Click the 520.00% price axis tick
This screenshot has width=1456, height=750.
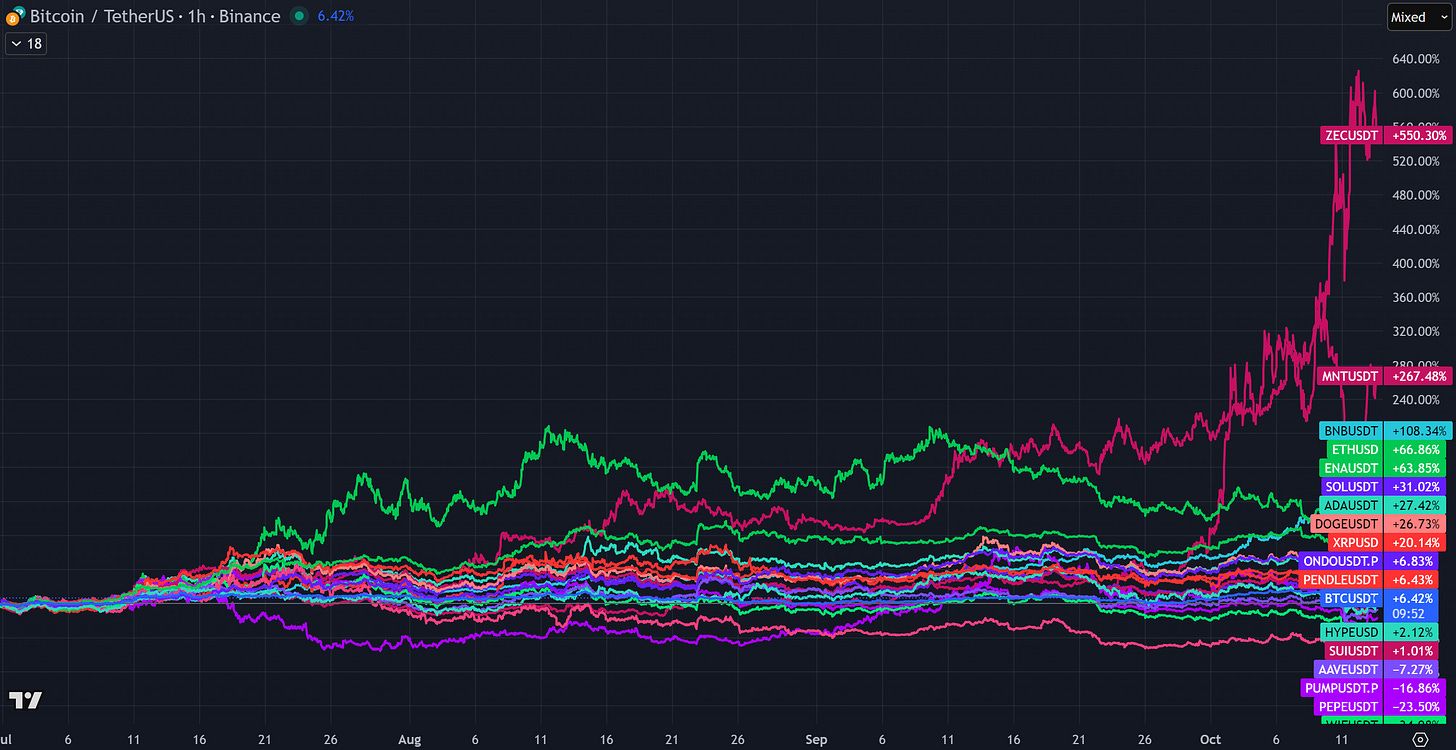click(1414, 161)
